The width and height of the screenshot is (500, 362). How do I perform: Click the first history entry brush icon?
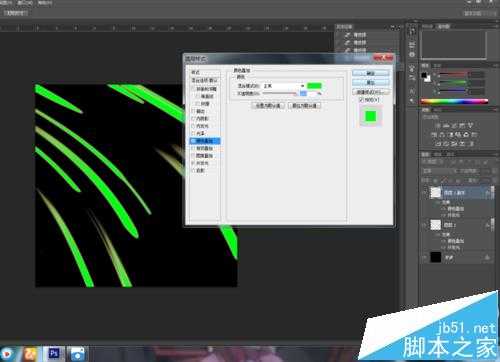(x=348, y=35)
